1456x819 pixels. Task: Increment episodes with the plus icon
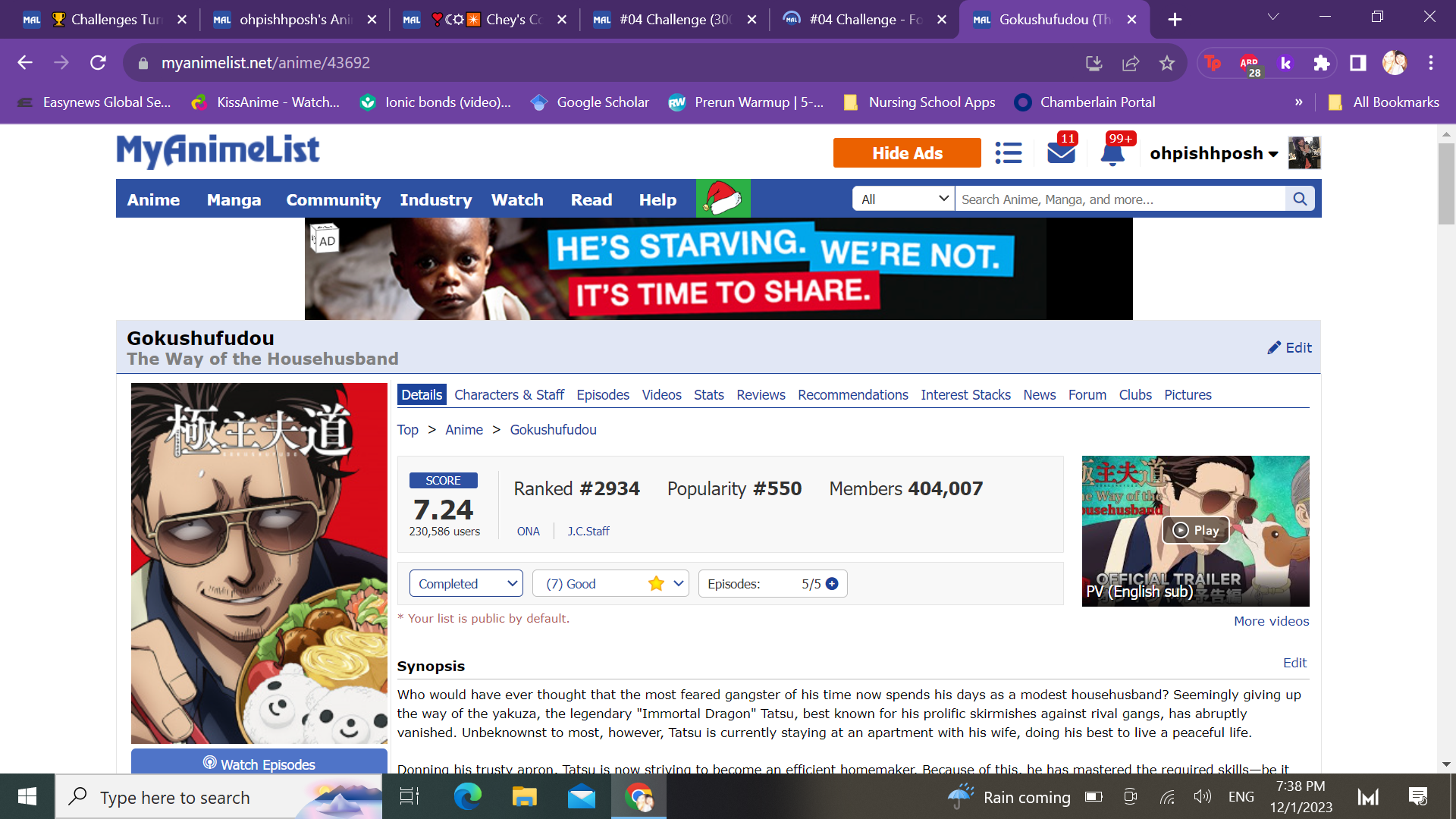pos(832,584)
